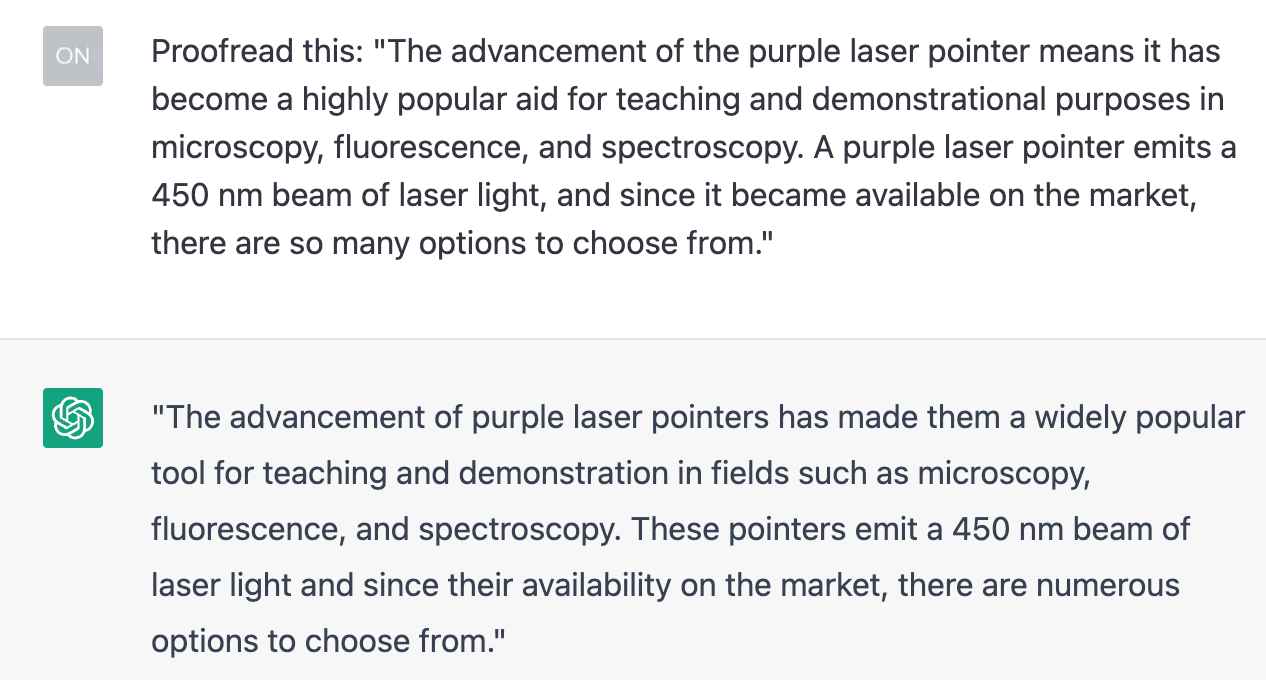Click the ChatGPT green logo avatar
This screenshot has height=680, width=1266.
tap(73, 417)
